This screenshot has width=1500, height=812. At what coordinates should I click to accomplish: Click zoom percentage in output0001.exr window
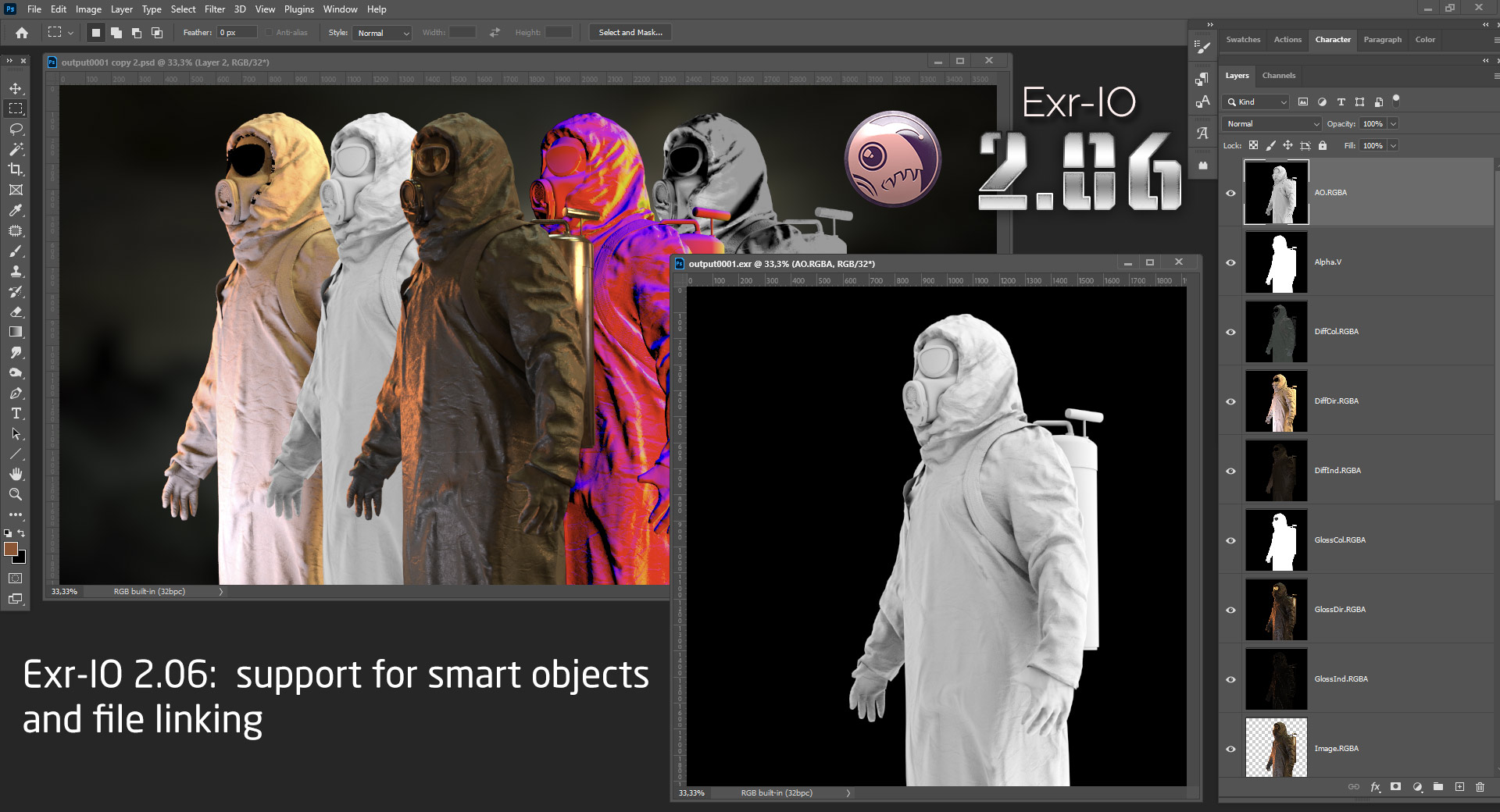click(x=691, y=793)
